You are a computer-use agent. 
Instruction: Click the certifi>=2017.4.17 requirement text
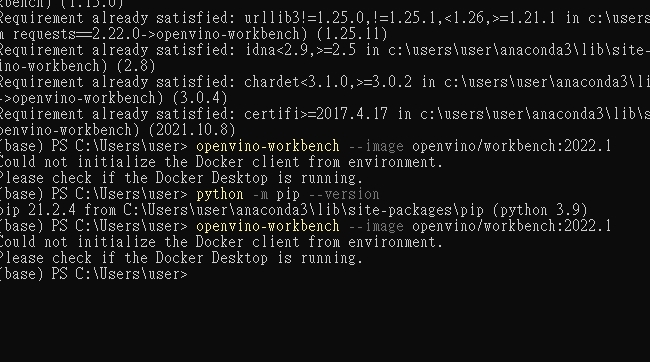(x=316, y=114)
